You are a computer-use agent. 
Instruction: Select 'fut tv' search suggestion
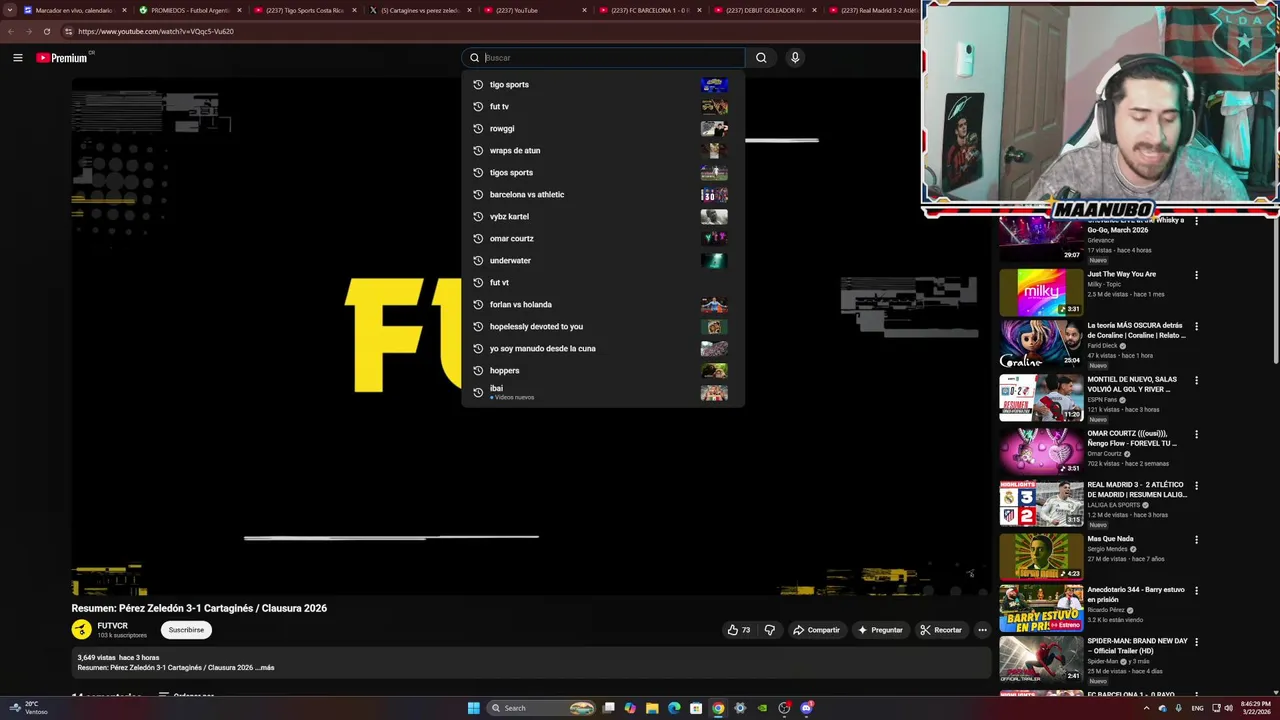[602, 107]
